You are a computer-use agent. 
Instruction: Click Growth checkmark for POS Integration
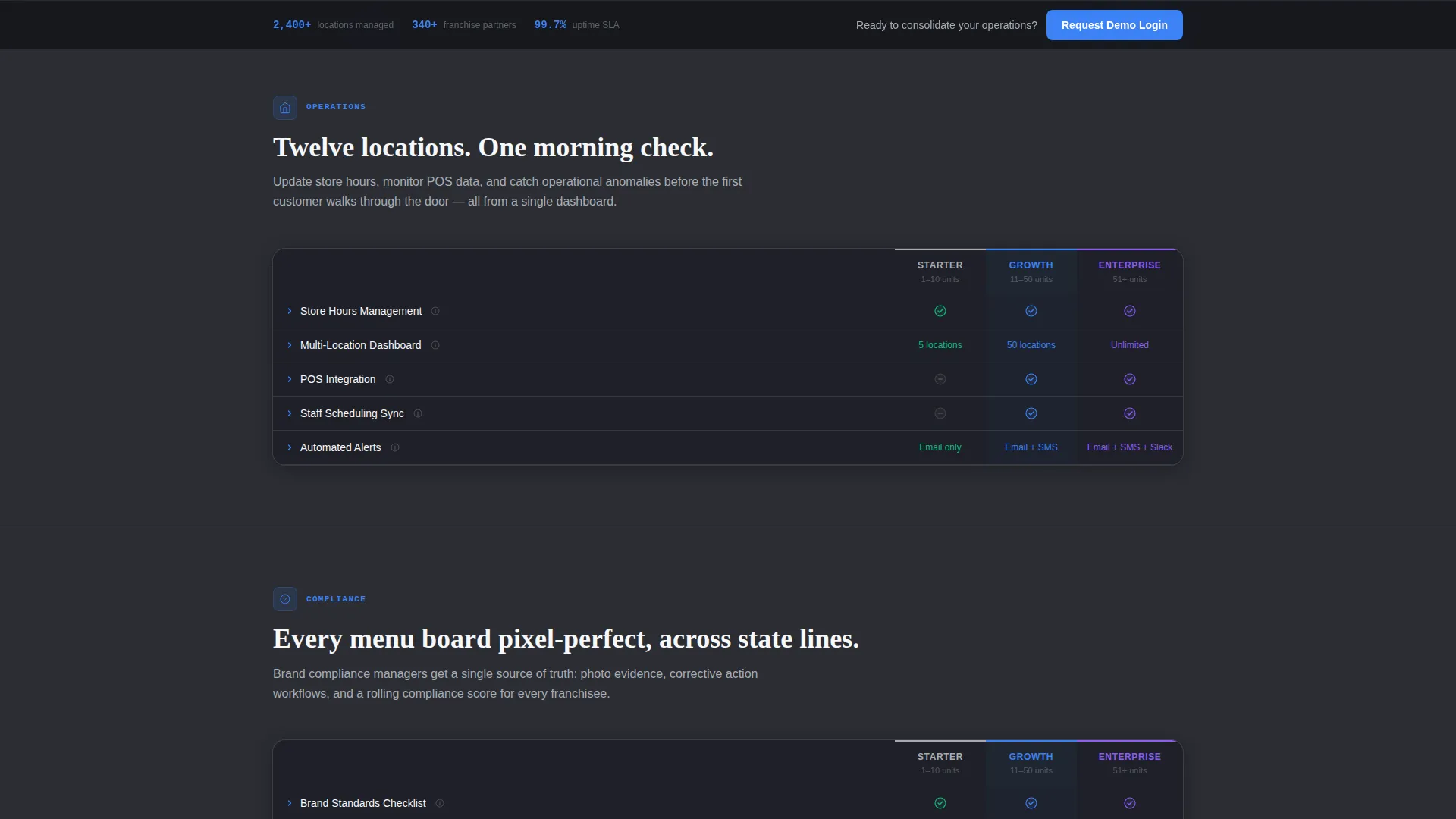click(x=1031, y=379)
